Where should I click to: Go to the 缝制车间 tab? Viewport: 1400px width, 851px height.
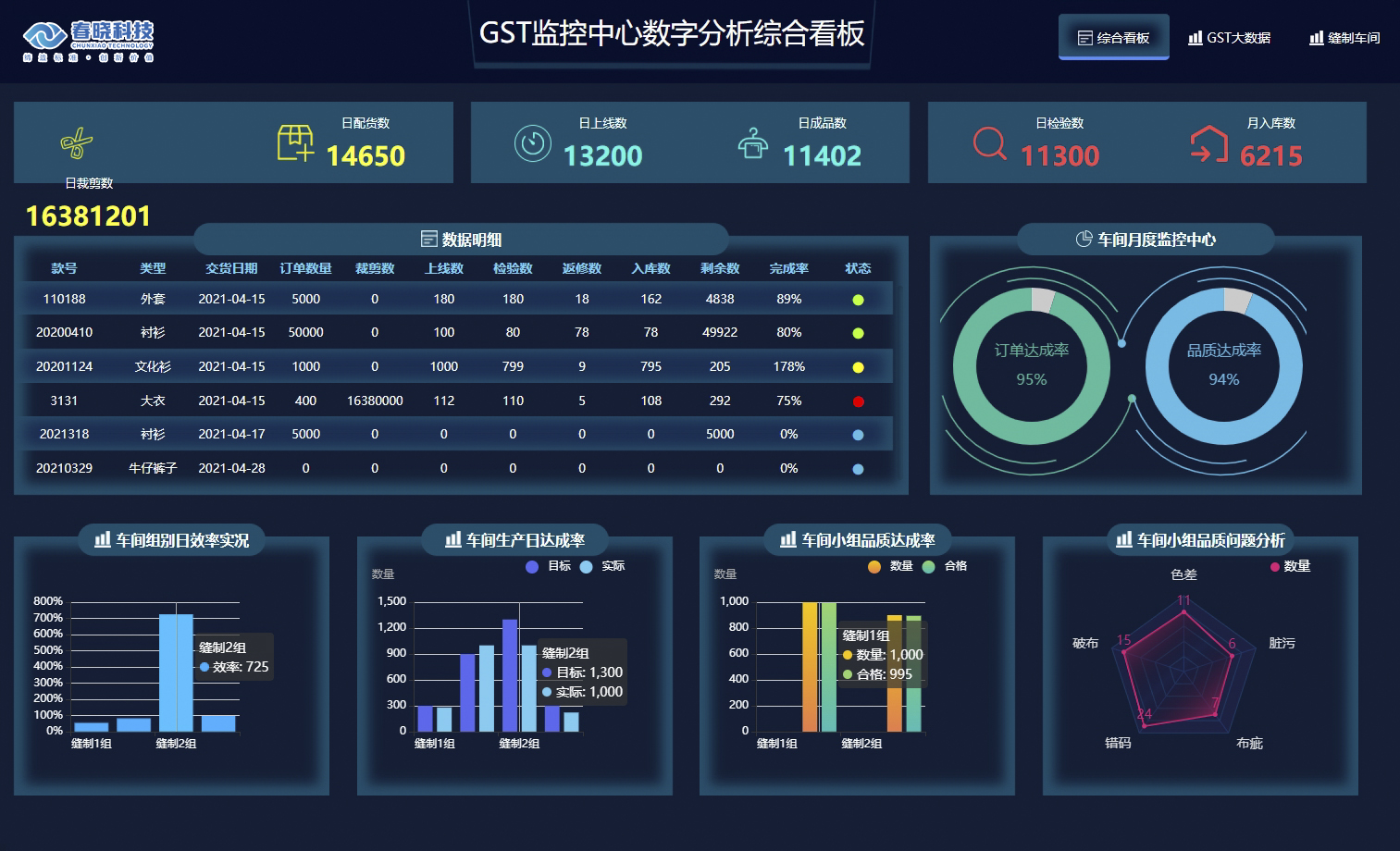click(x=1344, y=38)
